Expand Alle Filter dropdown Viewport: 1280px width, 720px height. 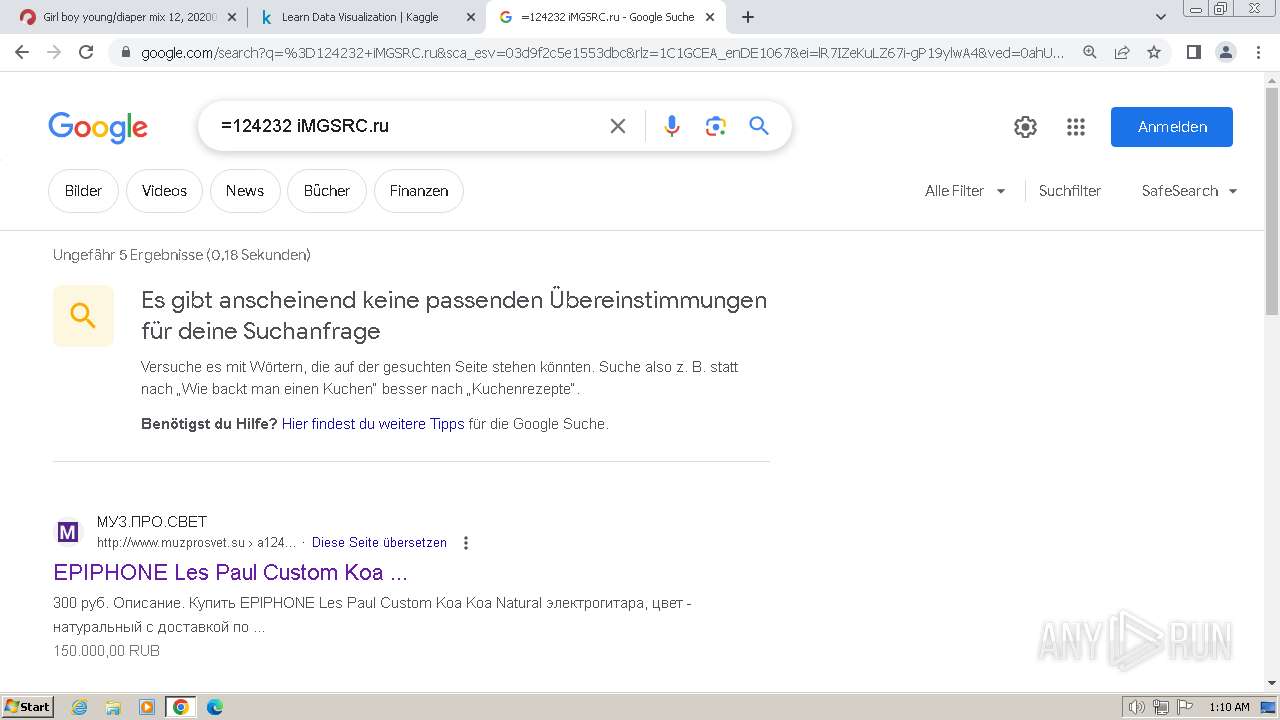(965, 191)
